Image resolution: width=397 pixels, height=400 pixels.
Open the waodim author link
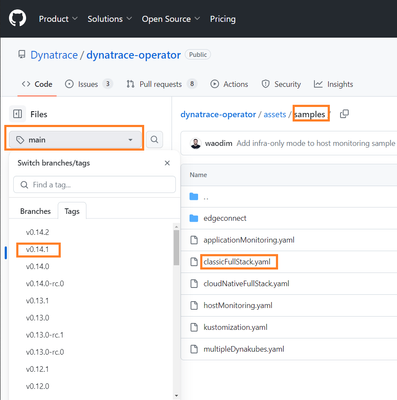[x=218, y=143]
